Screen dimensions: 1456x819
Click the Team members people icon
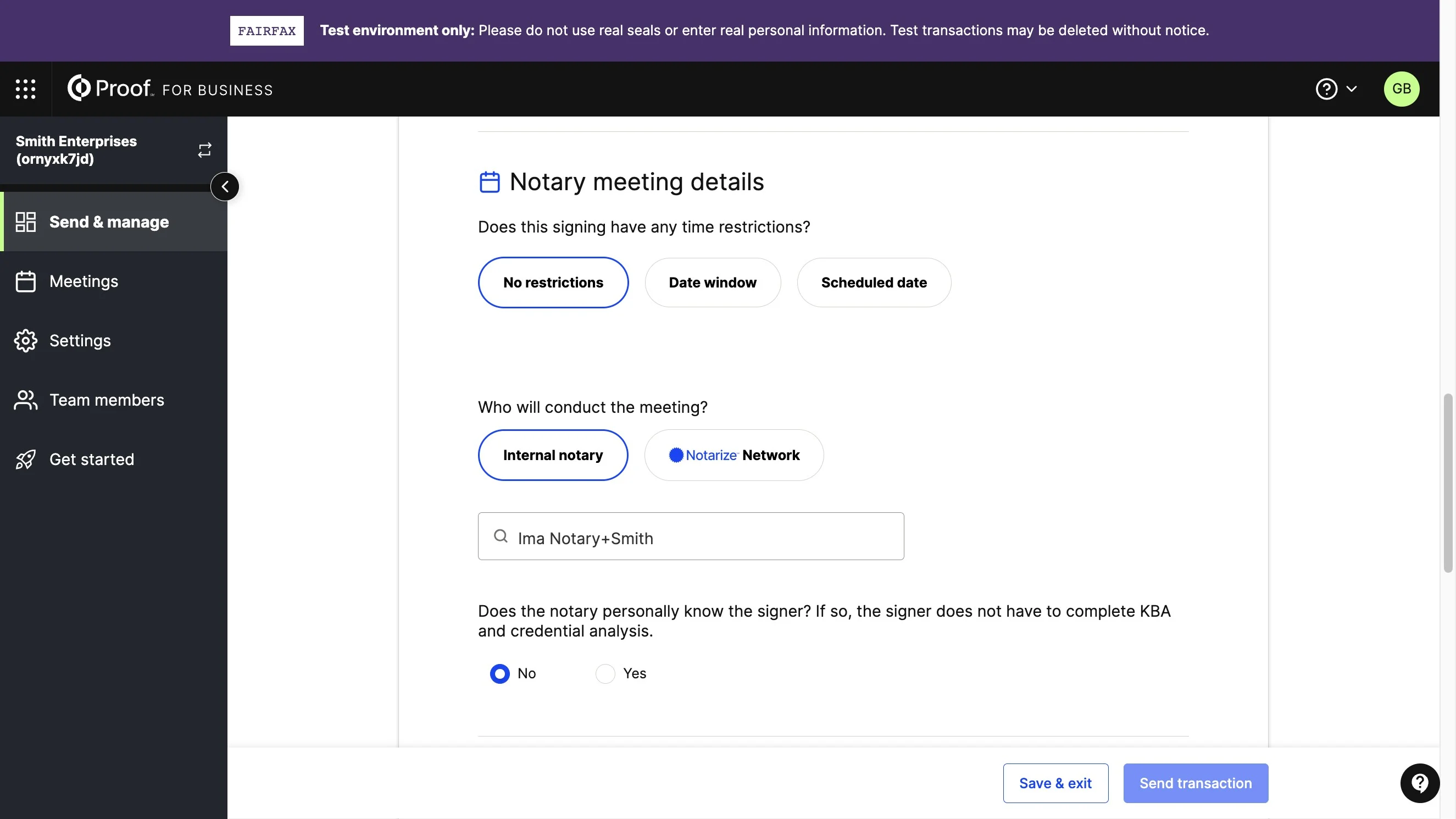pyautogui.click(x=25, y=400)
